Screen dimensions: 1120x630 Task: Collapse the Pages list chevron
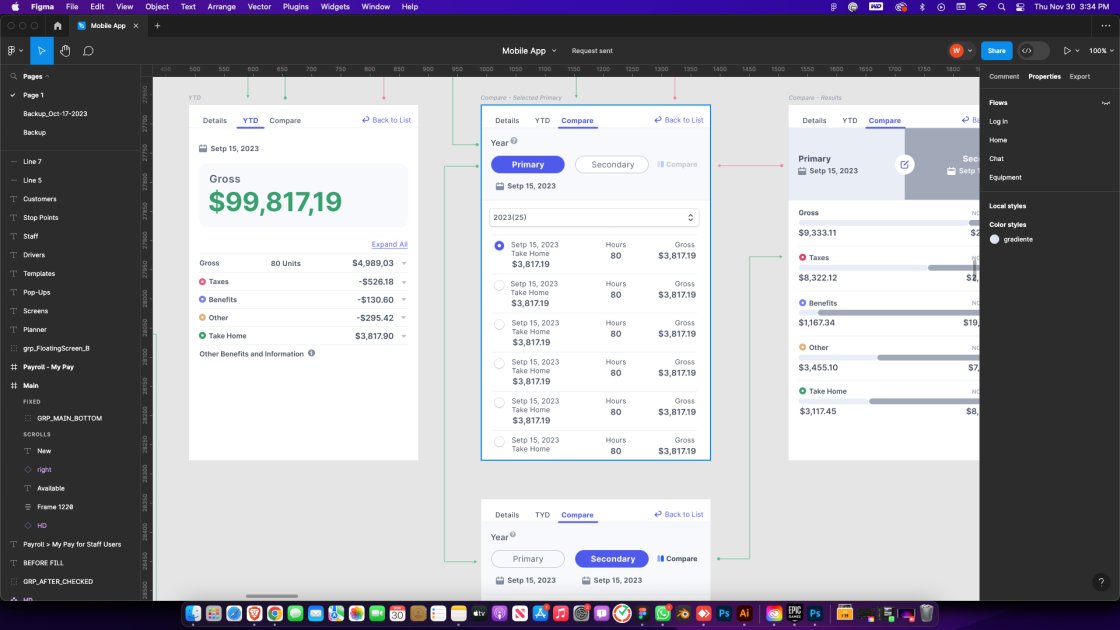point(47,76)
